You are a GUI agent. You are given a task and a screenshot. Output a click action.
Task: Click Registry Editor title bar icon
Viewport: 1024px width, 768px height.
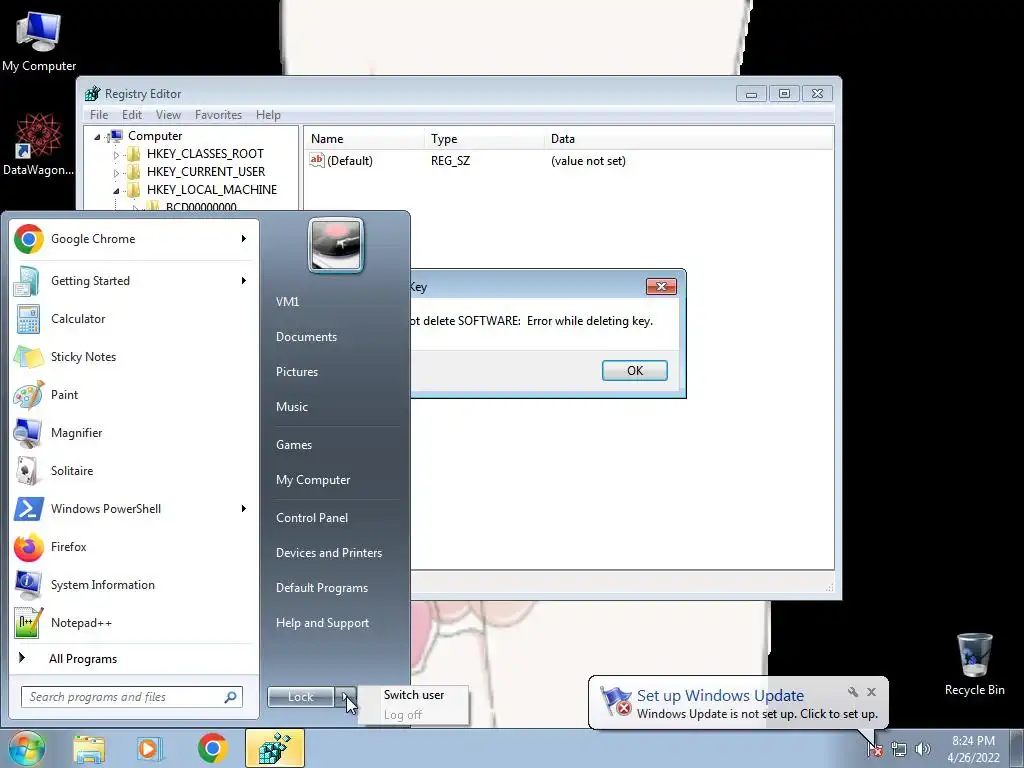(93, 93)
